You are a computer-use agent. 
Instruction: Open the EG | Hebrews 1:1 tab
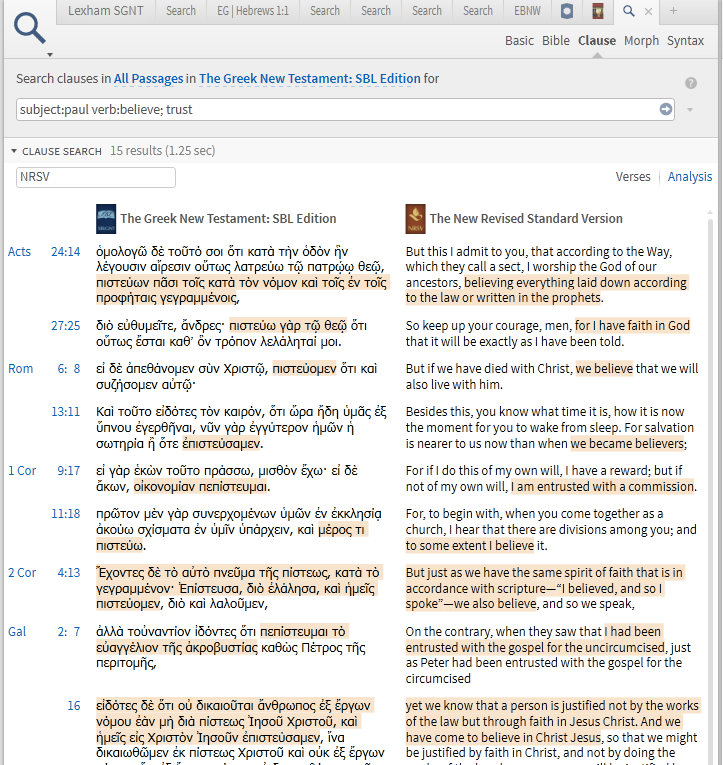[253, 11]
